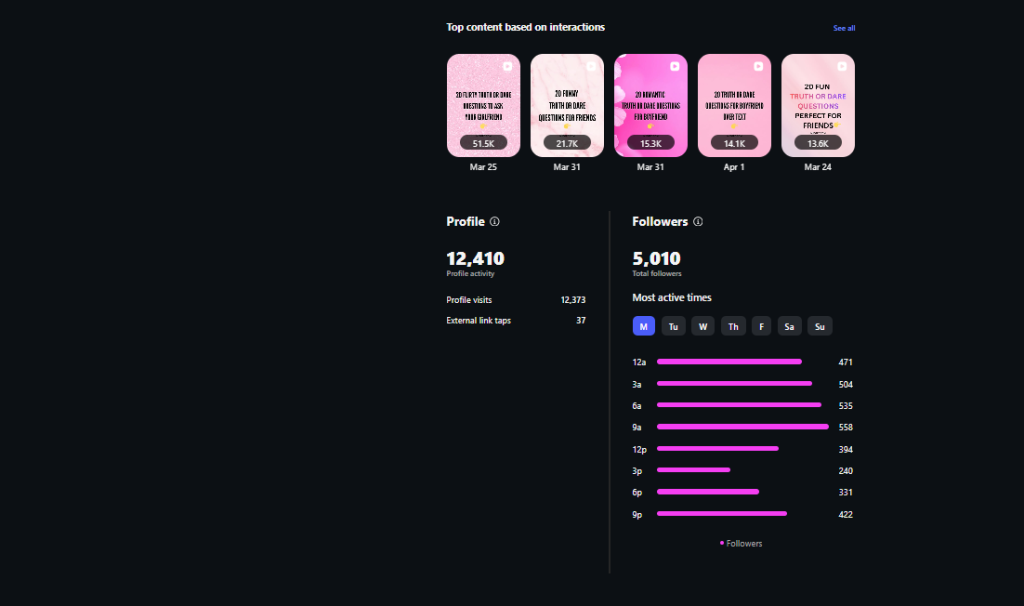Viewport: 1024px width, 606px height.
Task: Open the Mar 25 flirty questions reel thumbnail
Action: 483,105
